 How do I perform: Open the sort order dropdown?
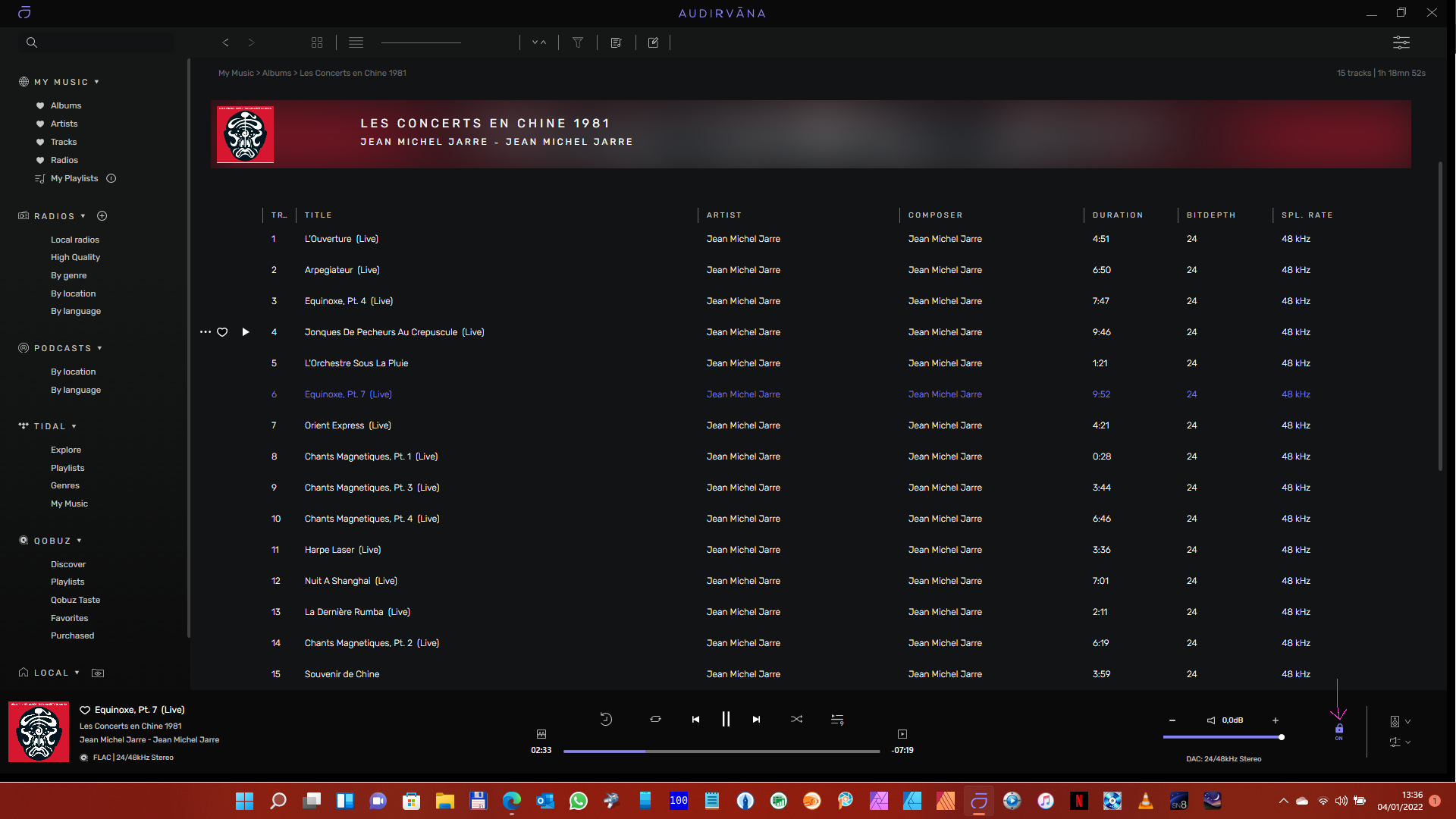click(x=539, y=42)
